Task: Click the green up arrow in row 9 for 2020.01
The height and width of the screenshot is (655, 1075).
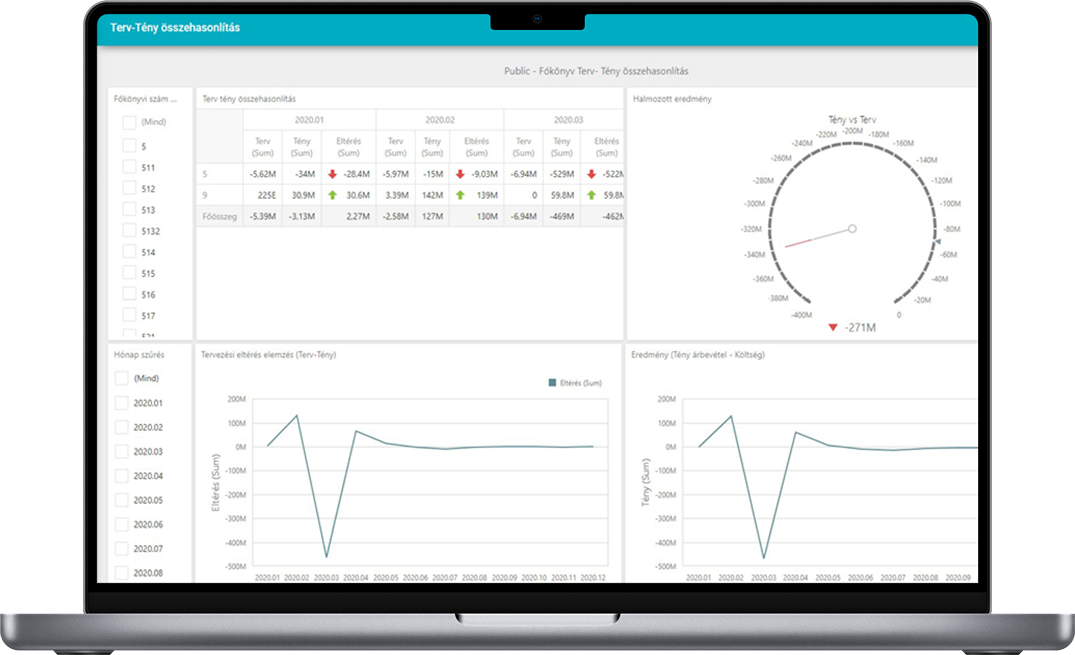Action: 333,195
